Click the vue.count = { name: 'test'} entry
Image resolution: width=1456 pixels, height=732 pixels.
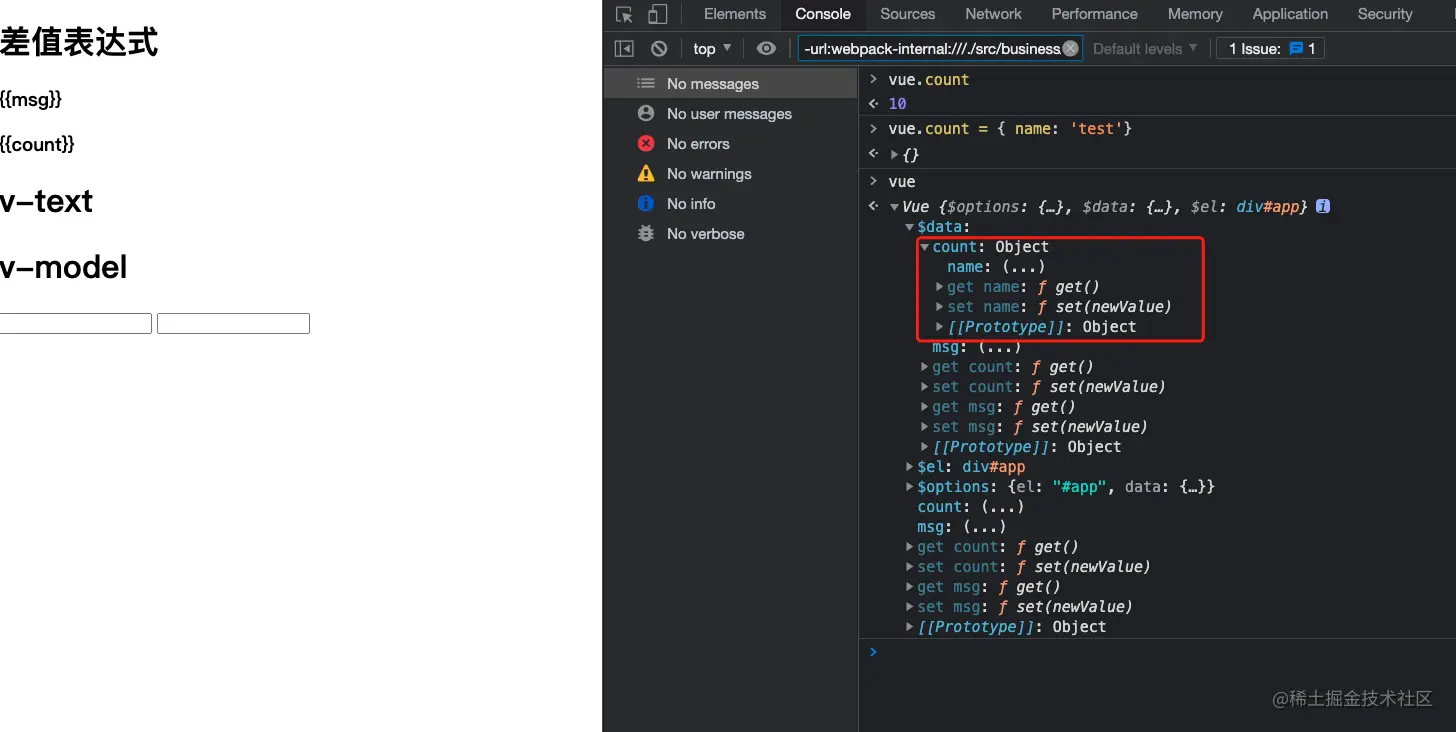point(1010,129)
